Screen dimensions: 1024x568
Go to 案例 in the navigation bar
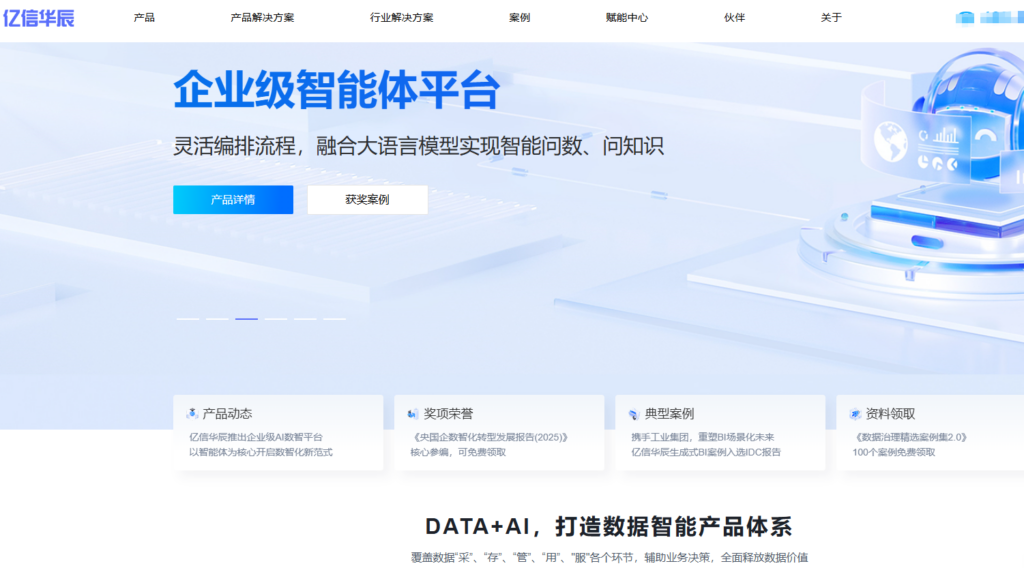[x=519, y=18]
